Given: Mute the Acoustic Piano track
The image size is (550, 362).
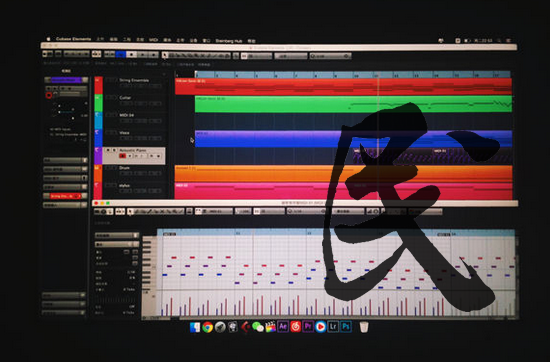Looking at the screenshot, I should click(108, 150).
